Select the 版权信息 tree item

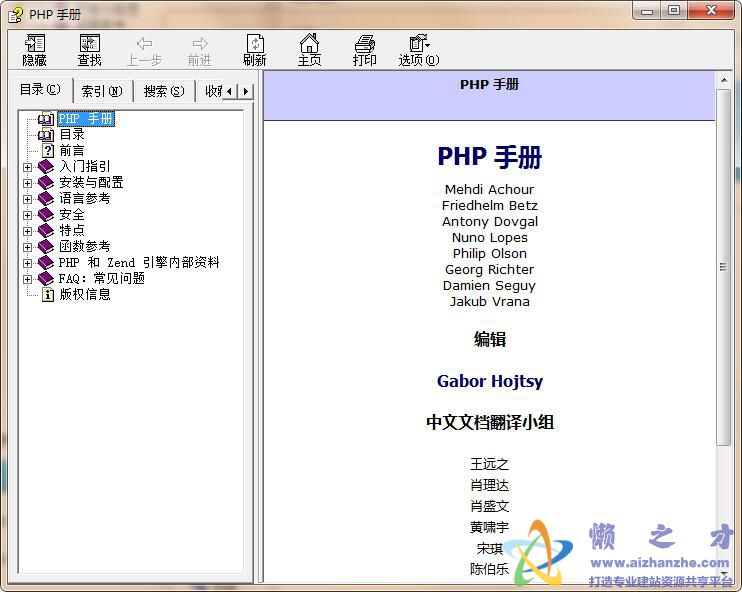pos(85,295)
